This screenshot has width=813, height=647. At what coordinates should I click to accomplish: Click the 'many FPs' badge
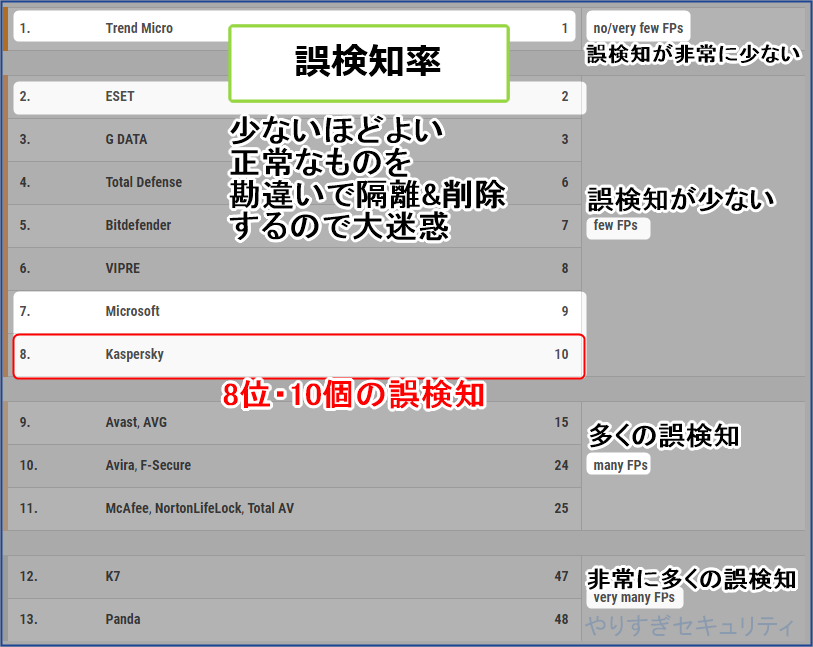pyautogui.click(x=618, y=465)
